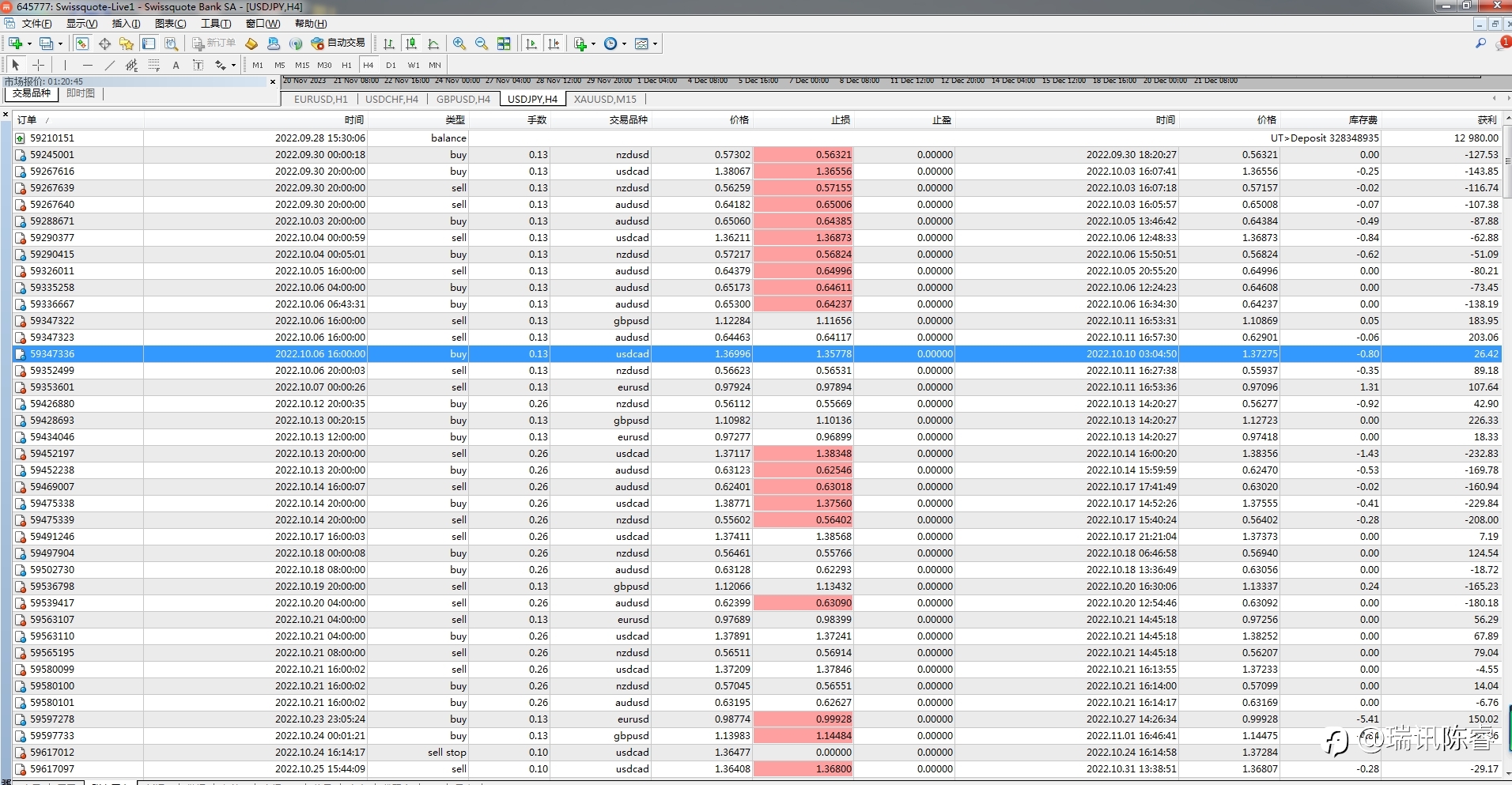Click the tile windows icon
The height and width of the screenshot is (785, 1512).
[504, 43]
